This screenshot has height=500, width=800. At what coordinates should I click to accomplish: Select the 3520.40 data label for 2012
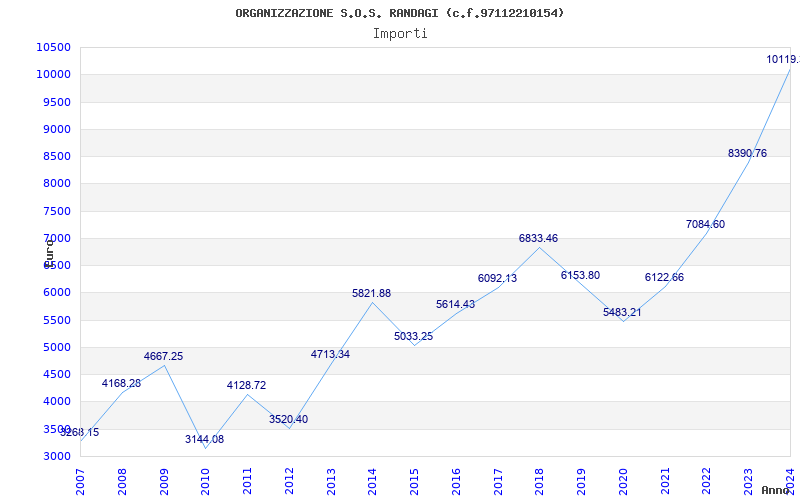click(x=288, y=419)
